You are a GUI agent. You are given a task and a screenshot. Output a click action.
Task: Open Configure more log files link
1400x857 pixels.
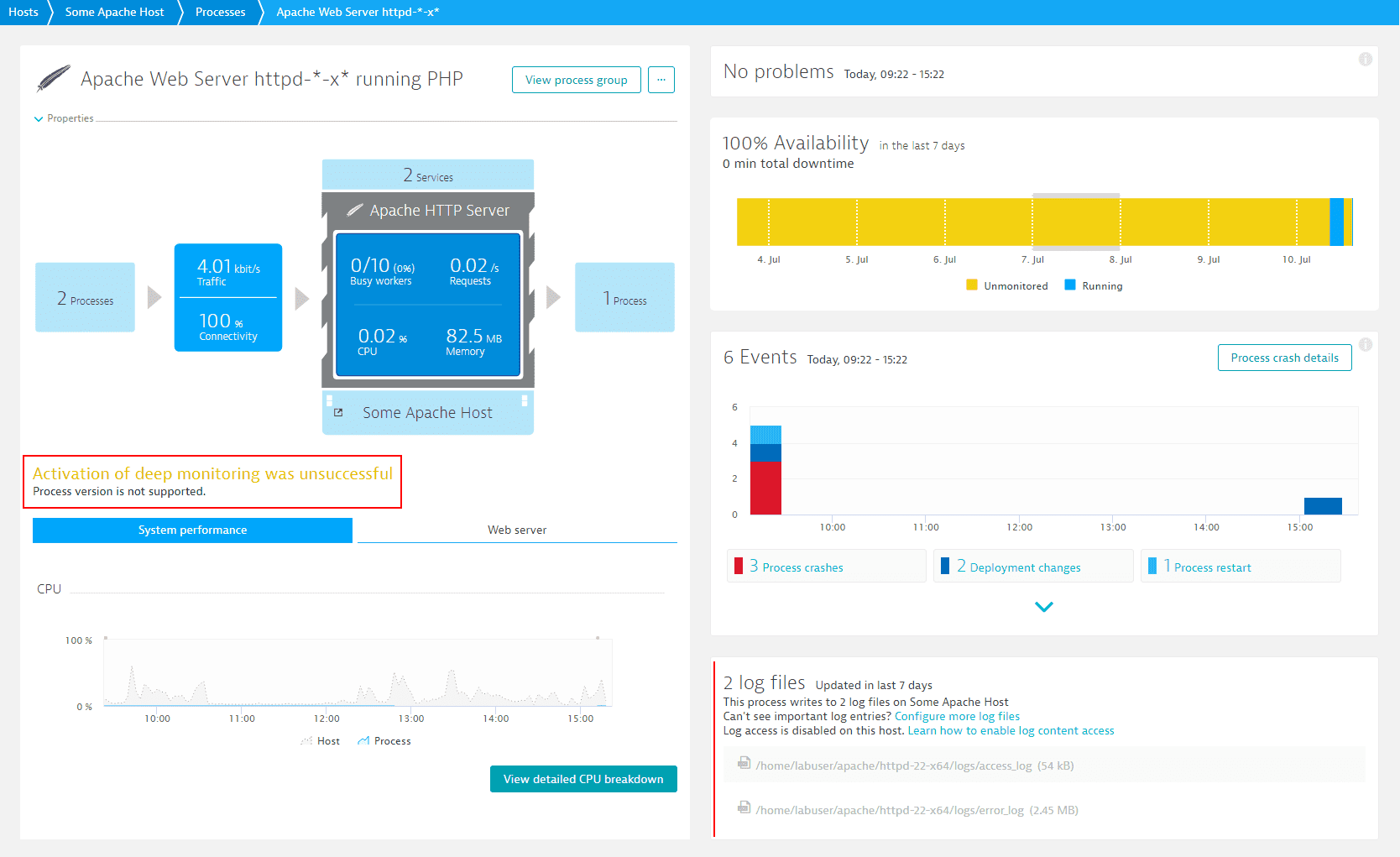pyautogui.click(x=958, y=716)
